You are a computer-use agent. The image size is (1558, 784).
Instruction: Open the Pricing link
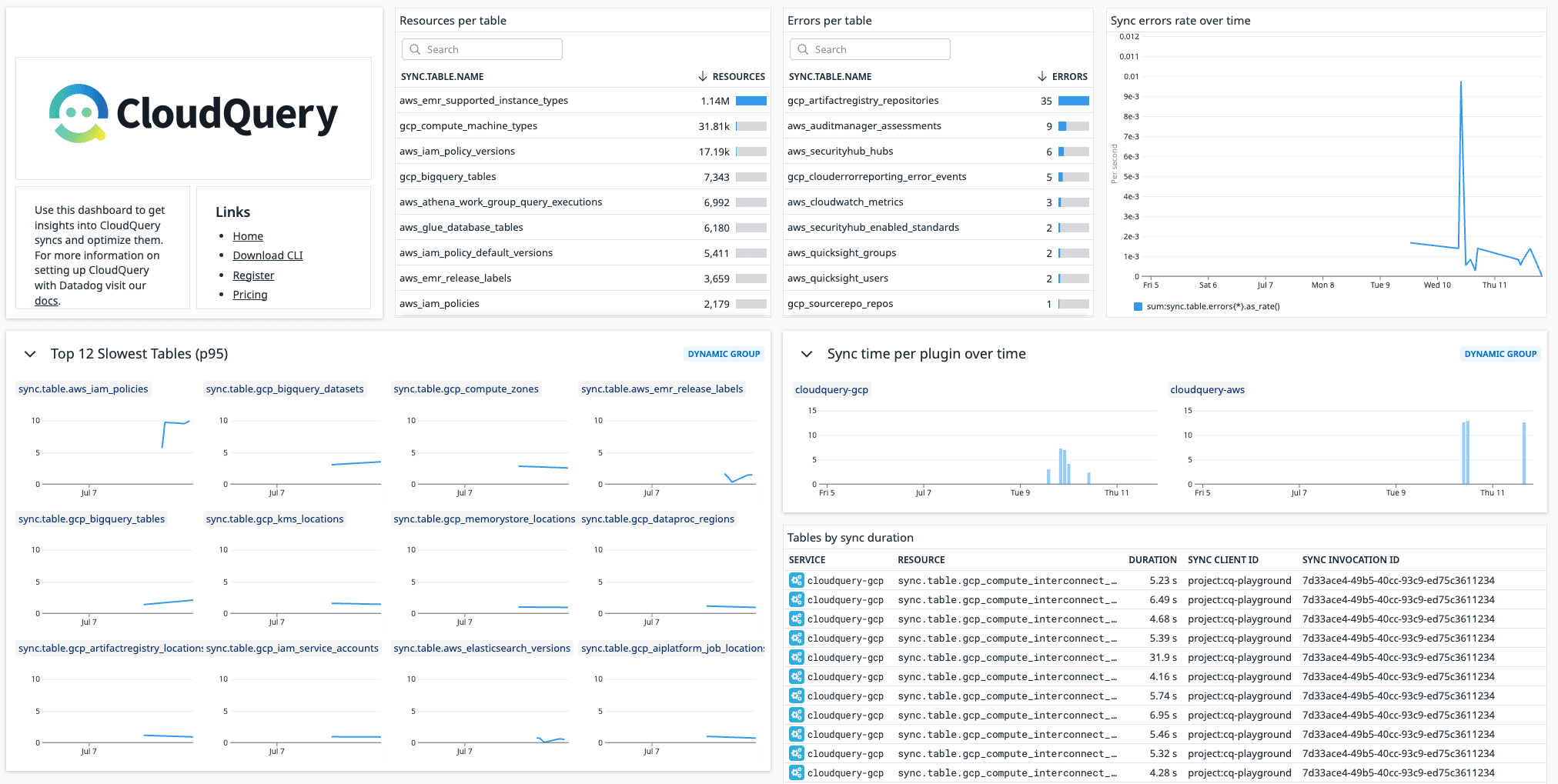tap(249, 295)
